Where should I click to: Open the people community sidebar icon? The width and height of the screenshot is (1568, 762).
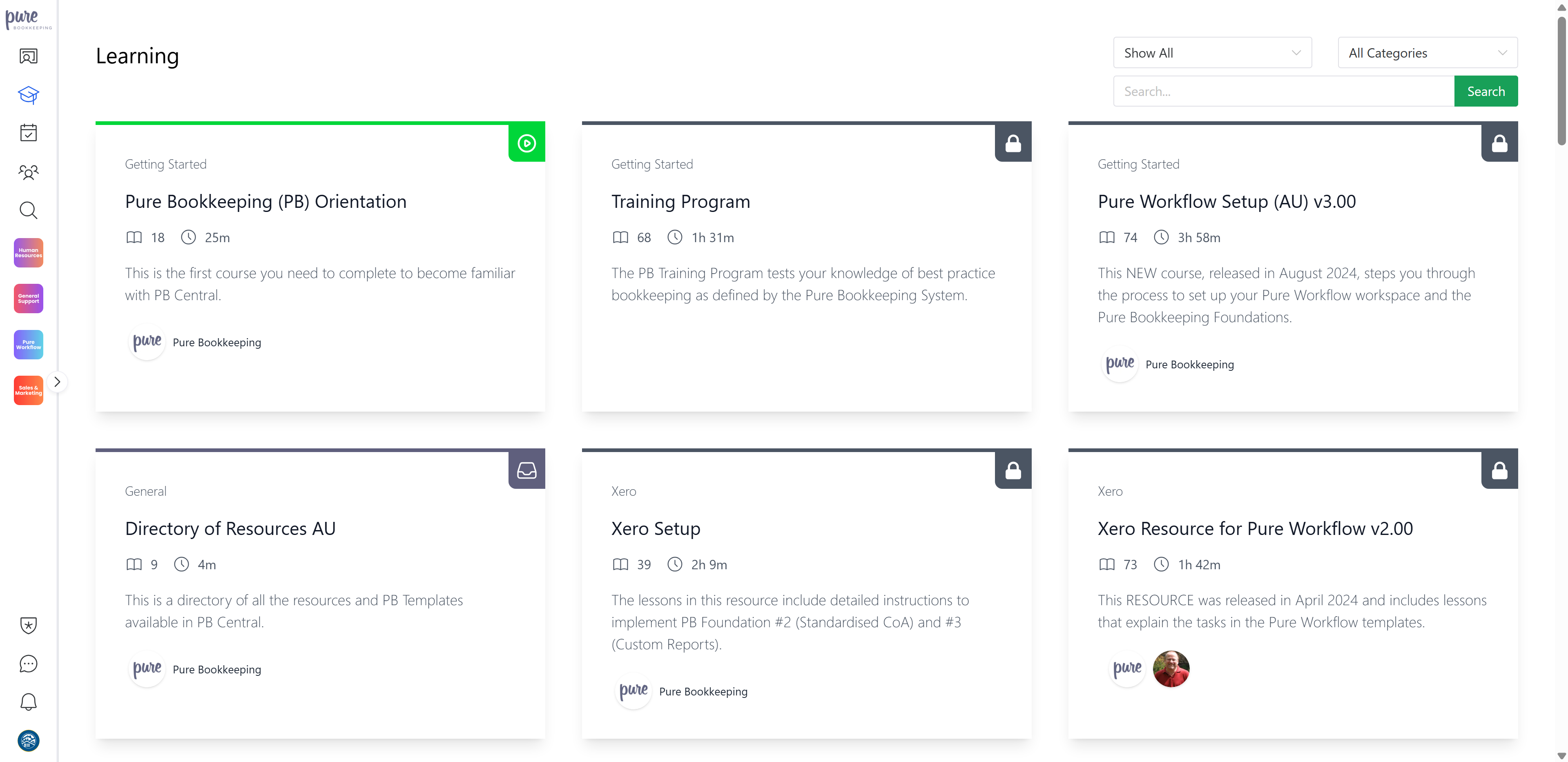28,172
